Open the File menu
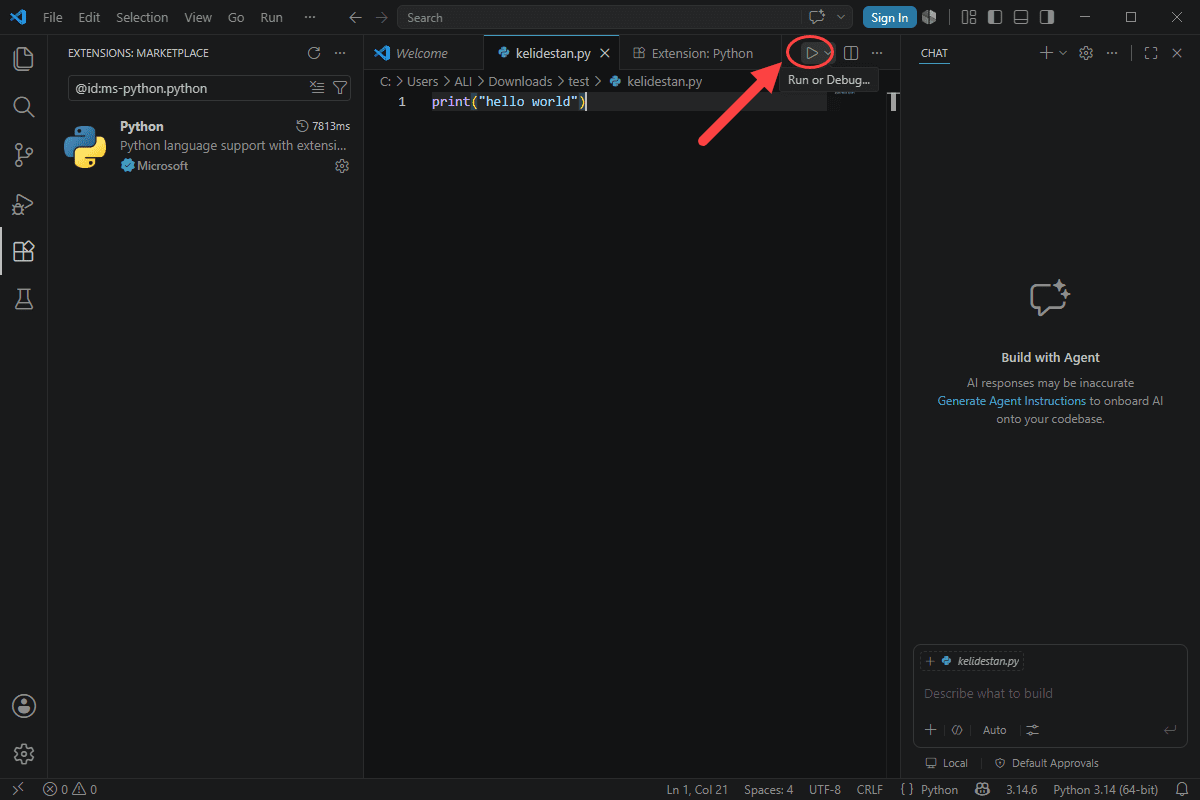The height and width of the screenshot is (800, 1200). point(53,17)
